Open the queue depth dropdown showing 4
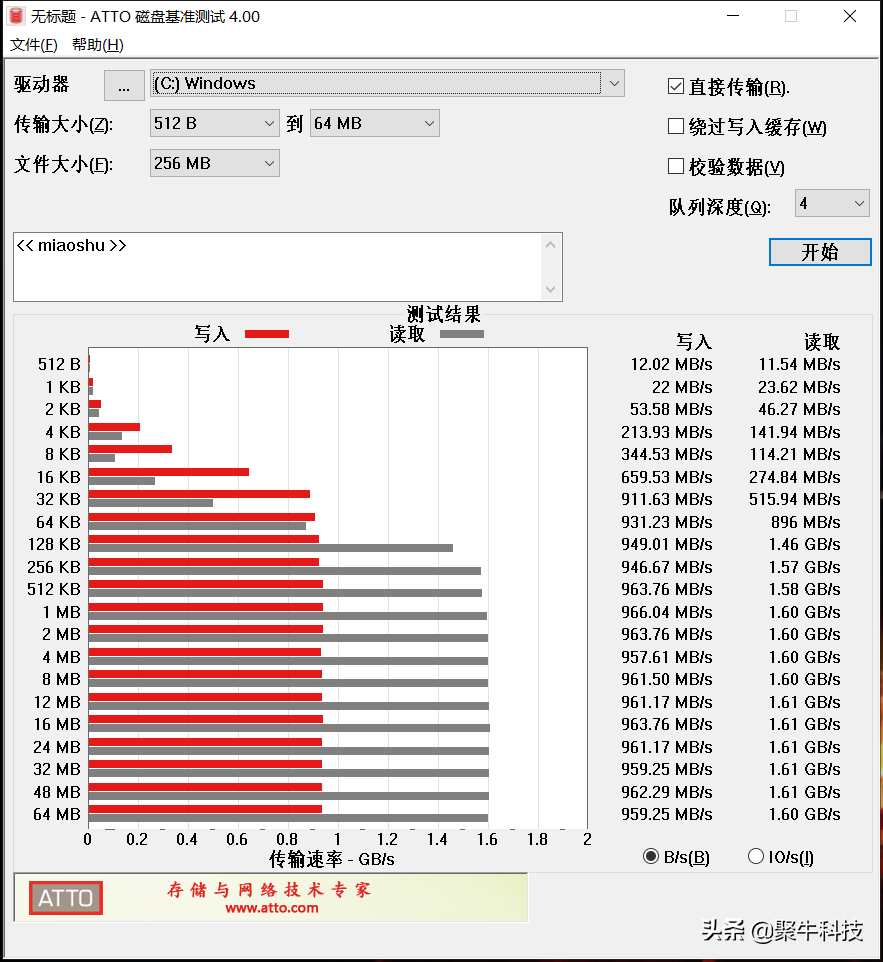Image resolution: width=883 pixels, height=962 pixels. coord(832,203)
